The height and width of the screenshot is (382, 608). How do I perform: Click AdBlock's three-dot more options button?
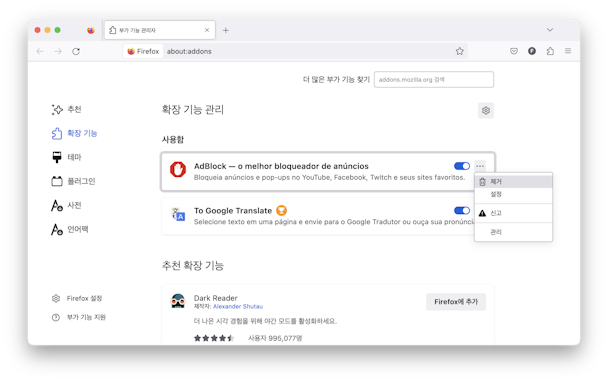coord(480,166)
